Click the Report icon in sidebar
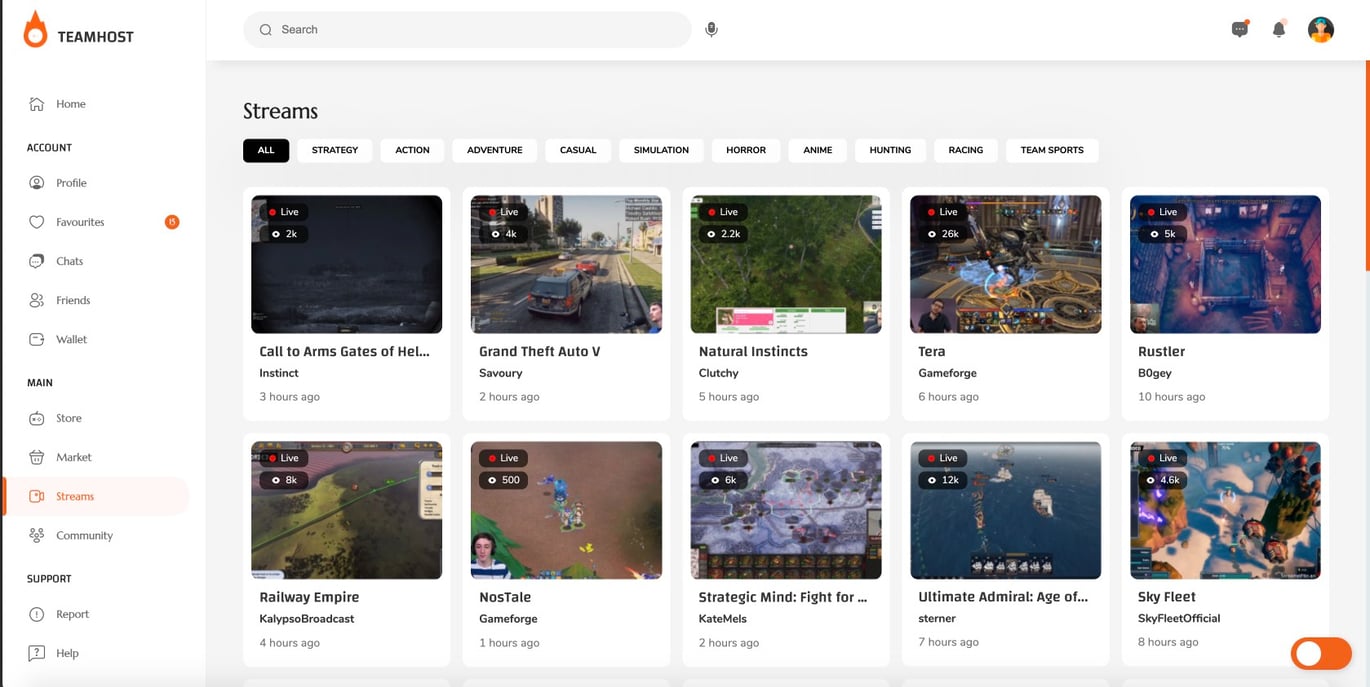The width and height of the screenshot is (1370, 687). point(37,614)
